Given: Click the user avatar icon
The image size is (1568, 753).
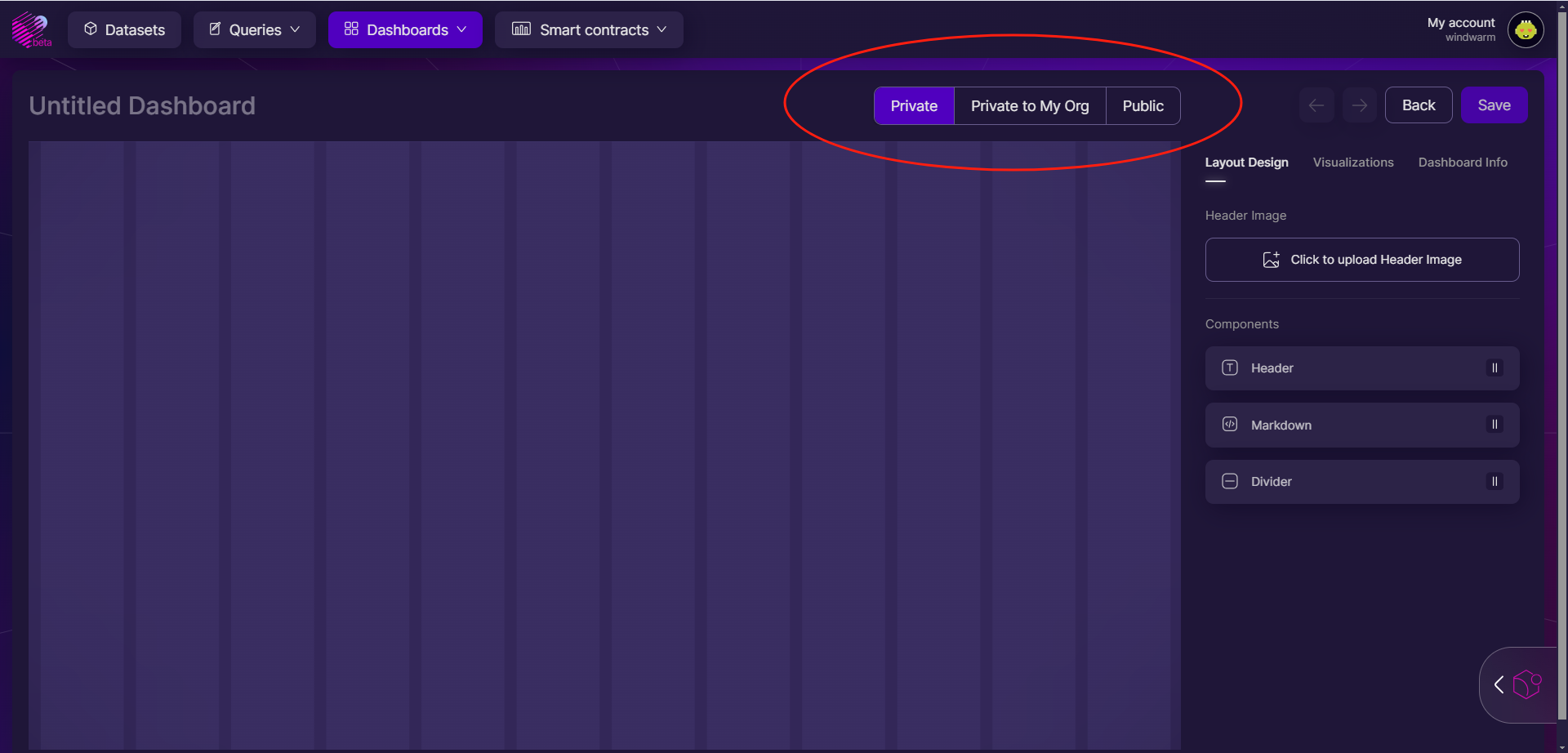Looking at the screenshot, I should [1525, 30].
